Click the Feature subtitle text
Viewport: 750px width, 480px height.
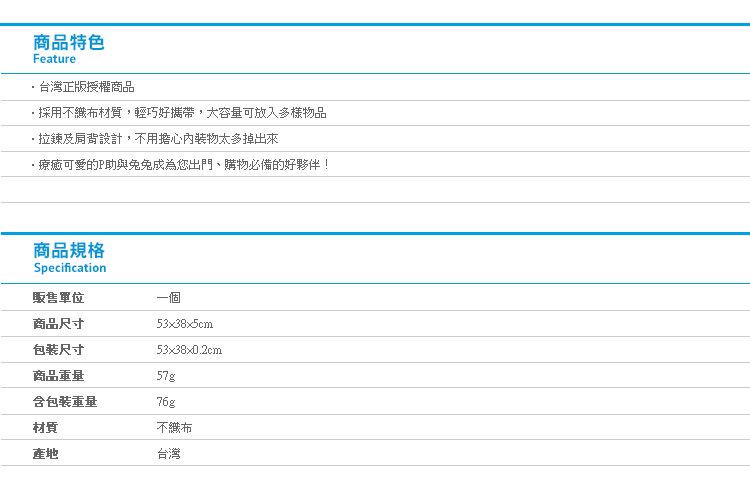[x=54, y=59]
